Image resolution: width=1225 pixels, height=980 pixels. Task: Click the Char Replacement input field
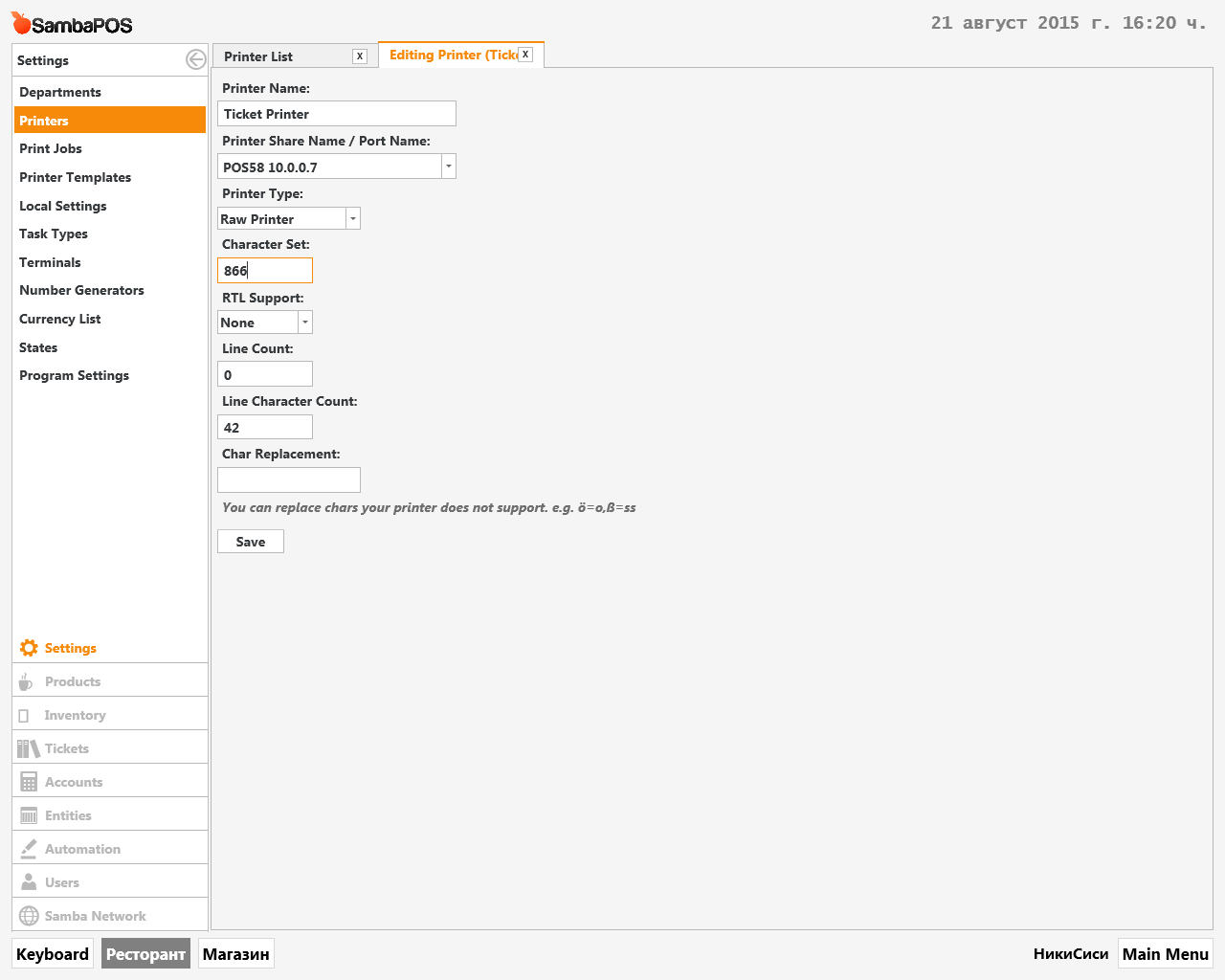289,479
